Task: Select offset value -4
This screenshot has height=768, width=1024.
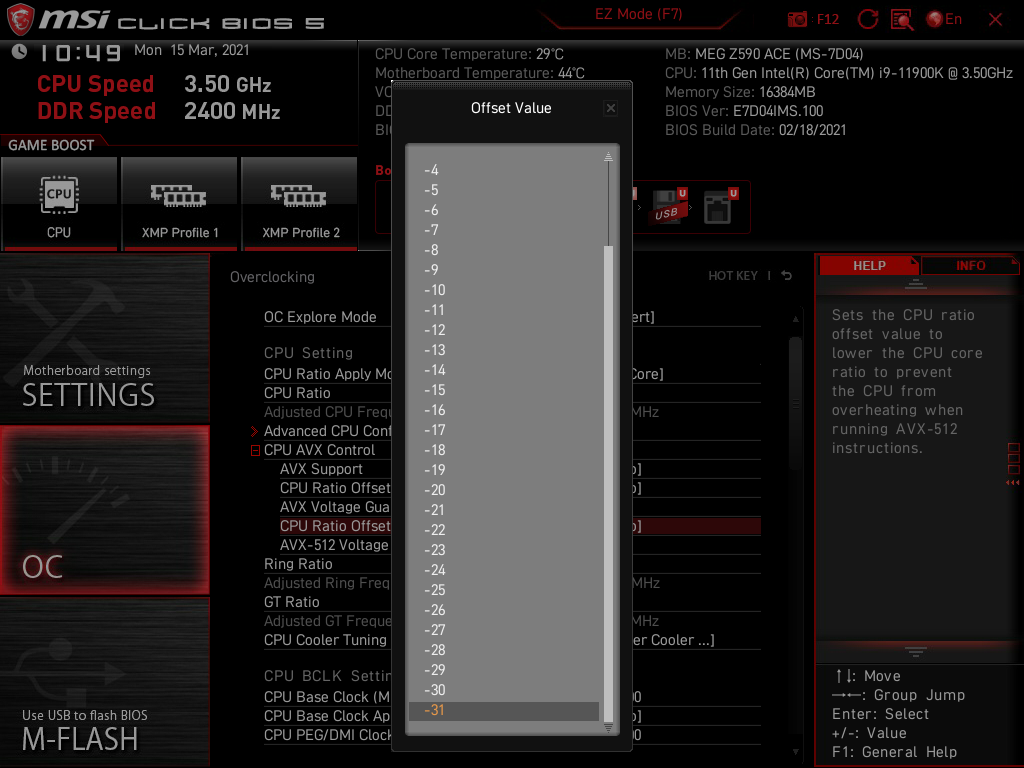Action: (x=504, y=170)
